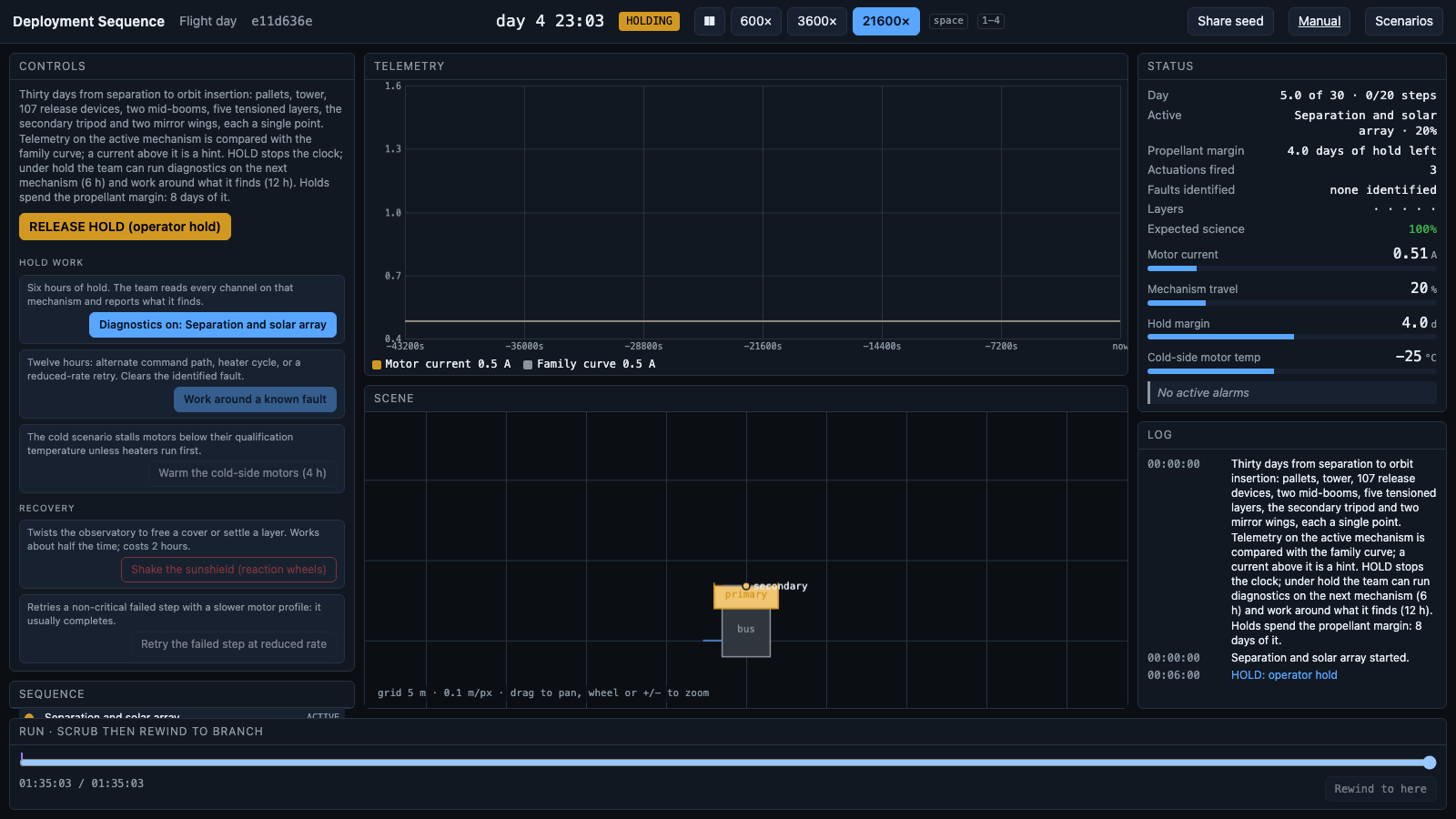Open the Scenarios menu
The width and height of the screenshot is (1456, 819).
tap(1404, 21)
